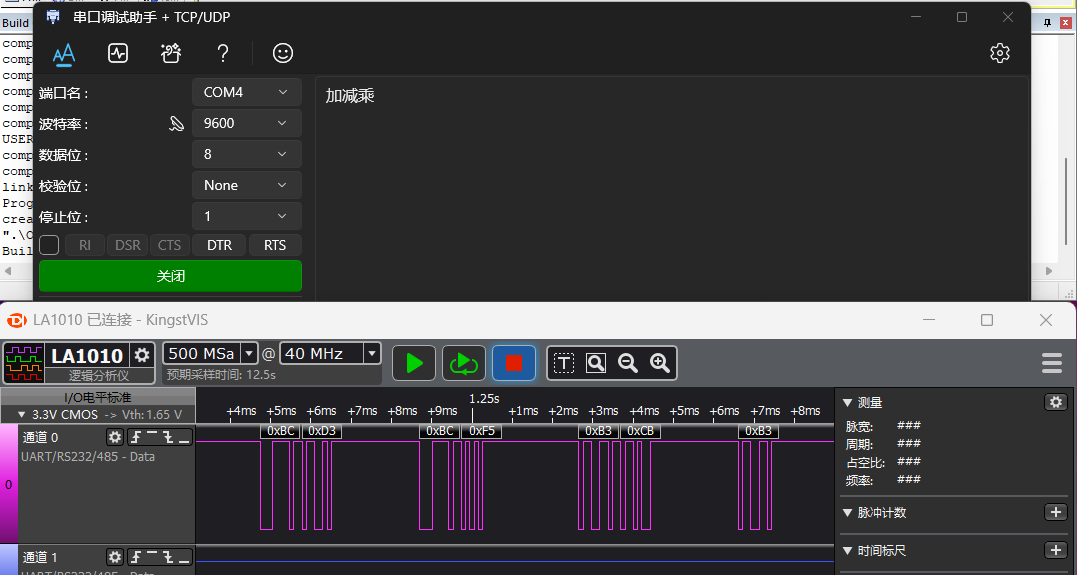Click the green 关闭 close port button
This screenshot has width=1077, height=575.
[x=170, y=275]
